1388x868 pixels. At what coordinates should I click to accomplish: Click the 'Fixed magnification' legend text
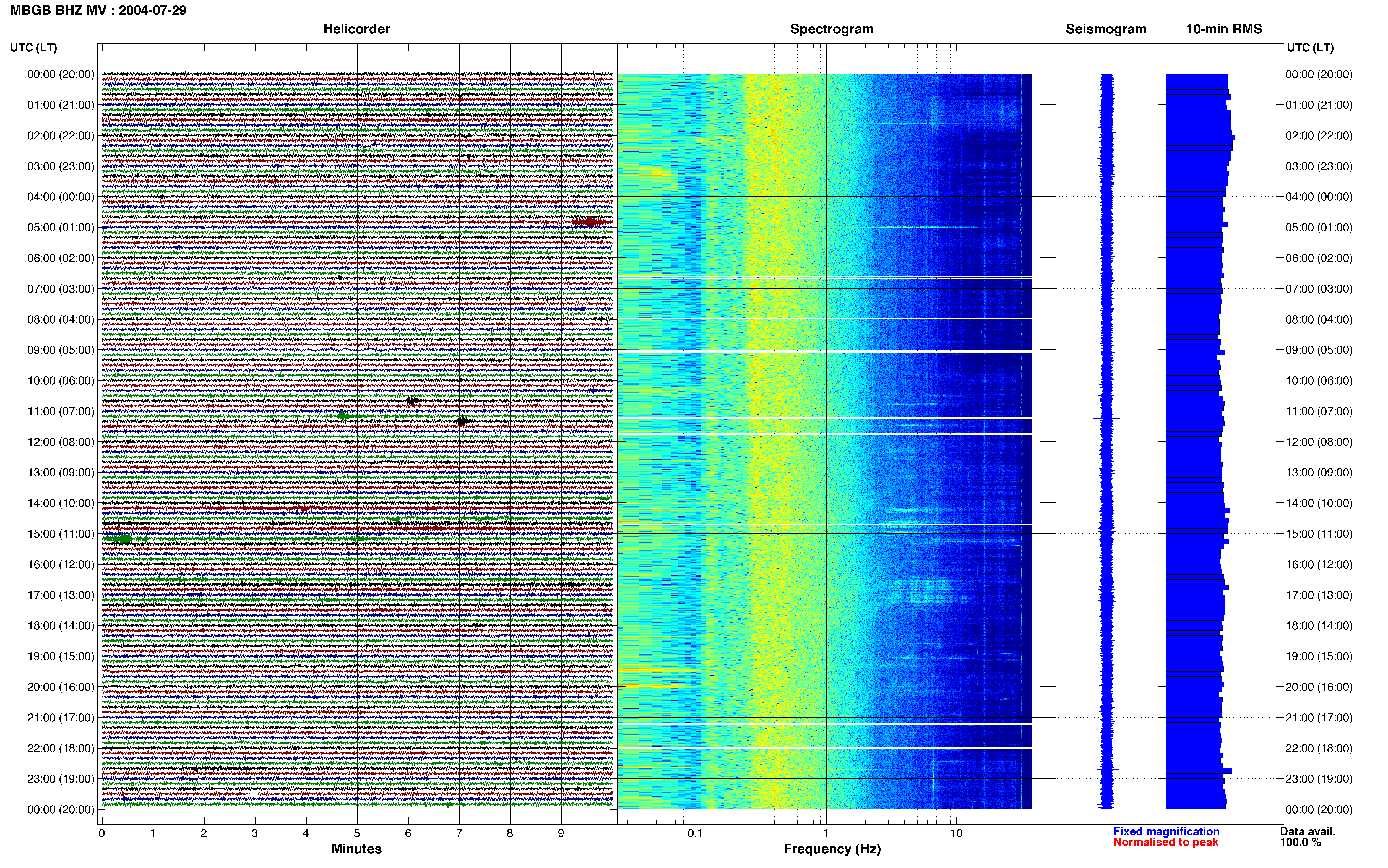[x=1166, y=832]
